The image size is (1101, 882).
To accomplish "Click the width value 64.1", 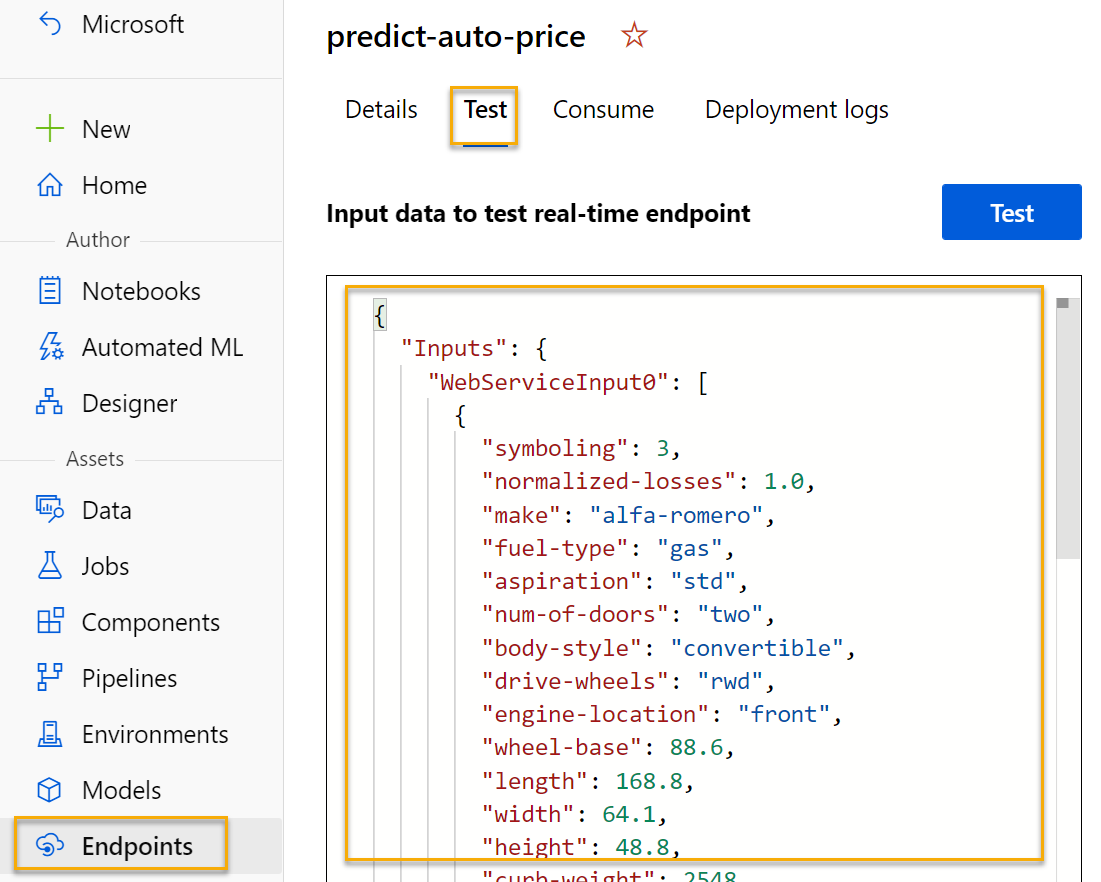I will coord(629,814).
